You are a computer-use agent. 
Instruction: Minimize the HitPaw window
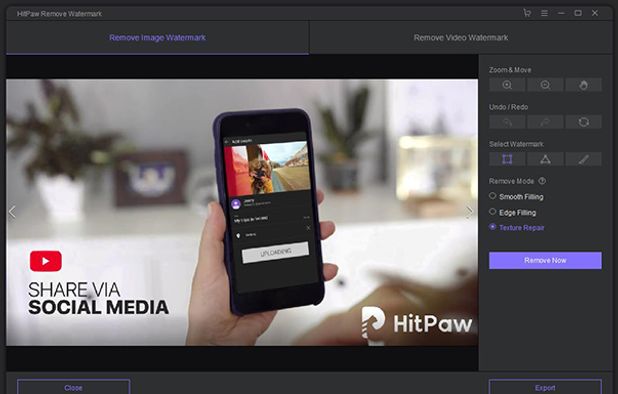(x=561, y=13)
